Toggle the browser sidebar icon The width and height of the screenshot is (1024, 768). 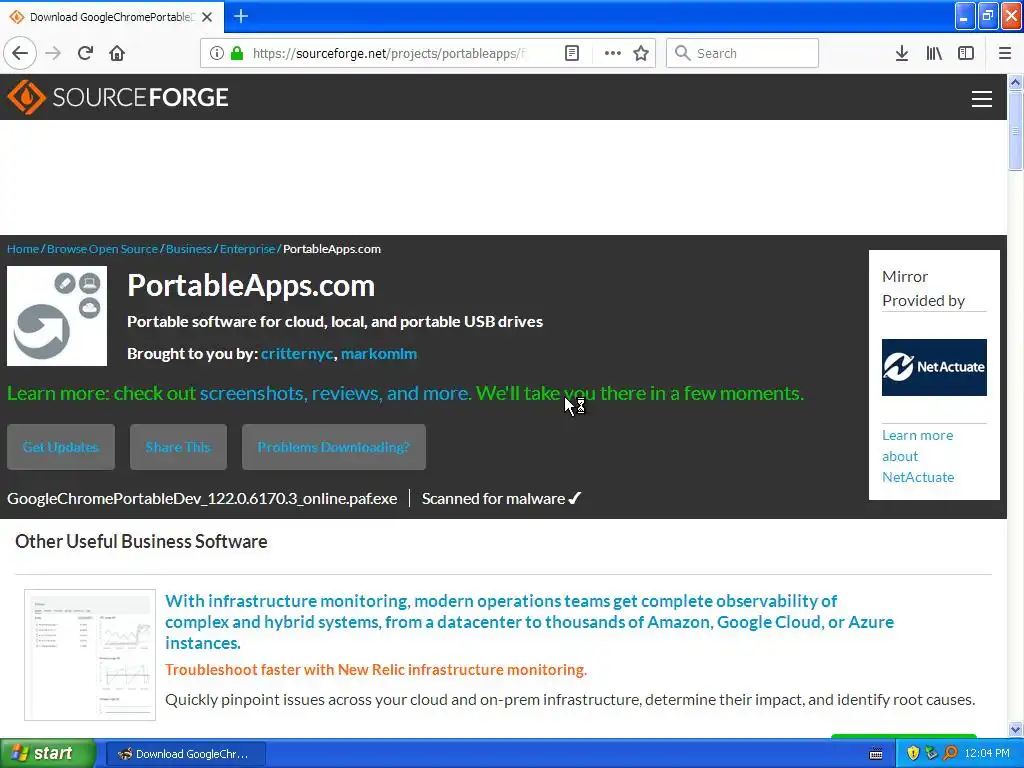[x=966, y=53]
